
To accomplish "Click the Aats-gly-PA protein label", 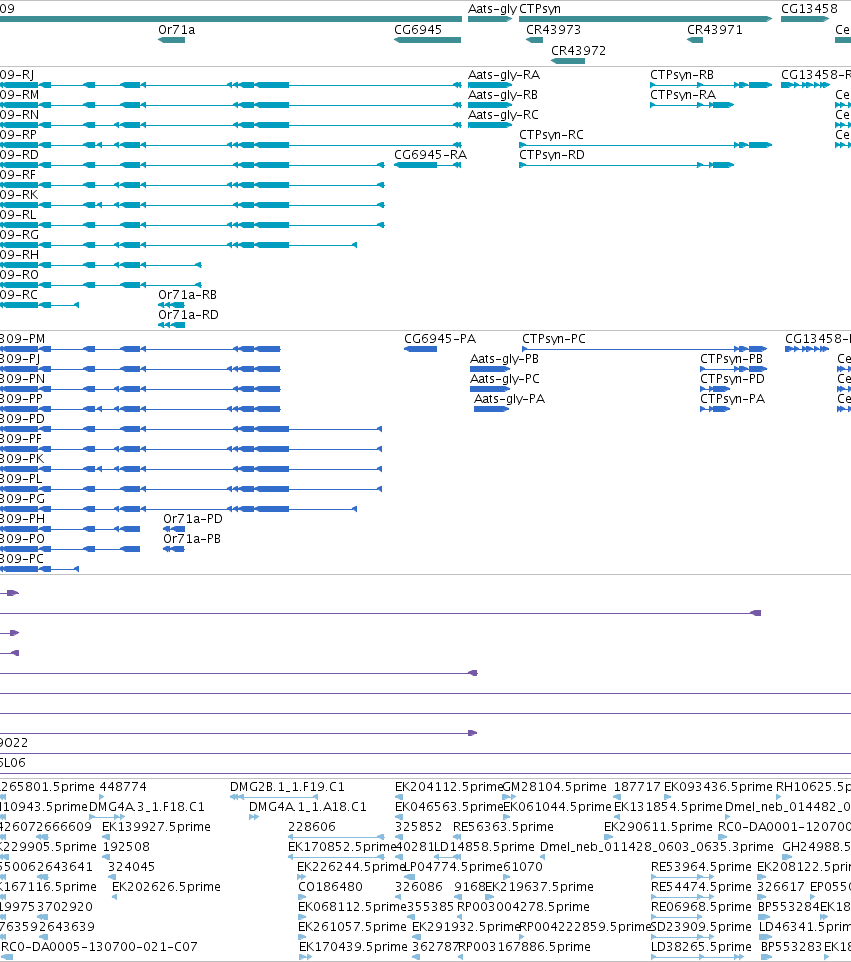I will [509, 399].
